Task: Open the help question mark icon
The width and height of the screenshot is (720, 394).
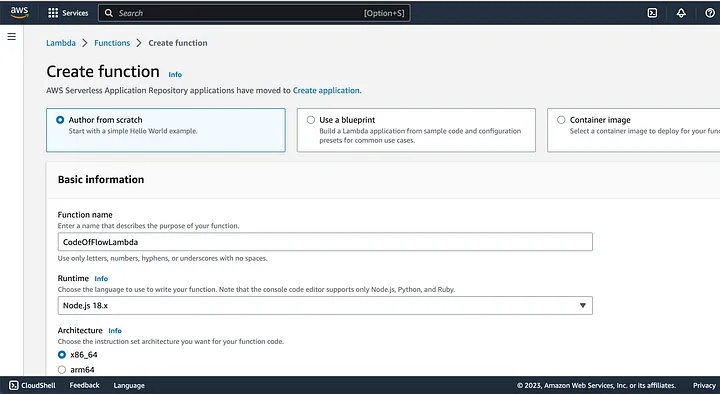Action: pyautogui.click(x=710, y=13)
